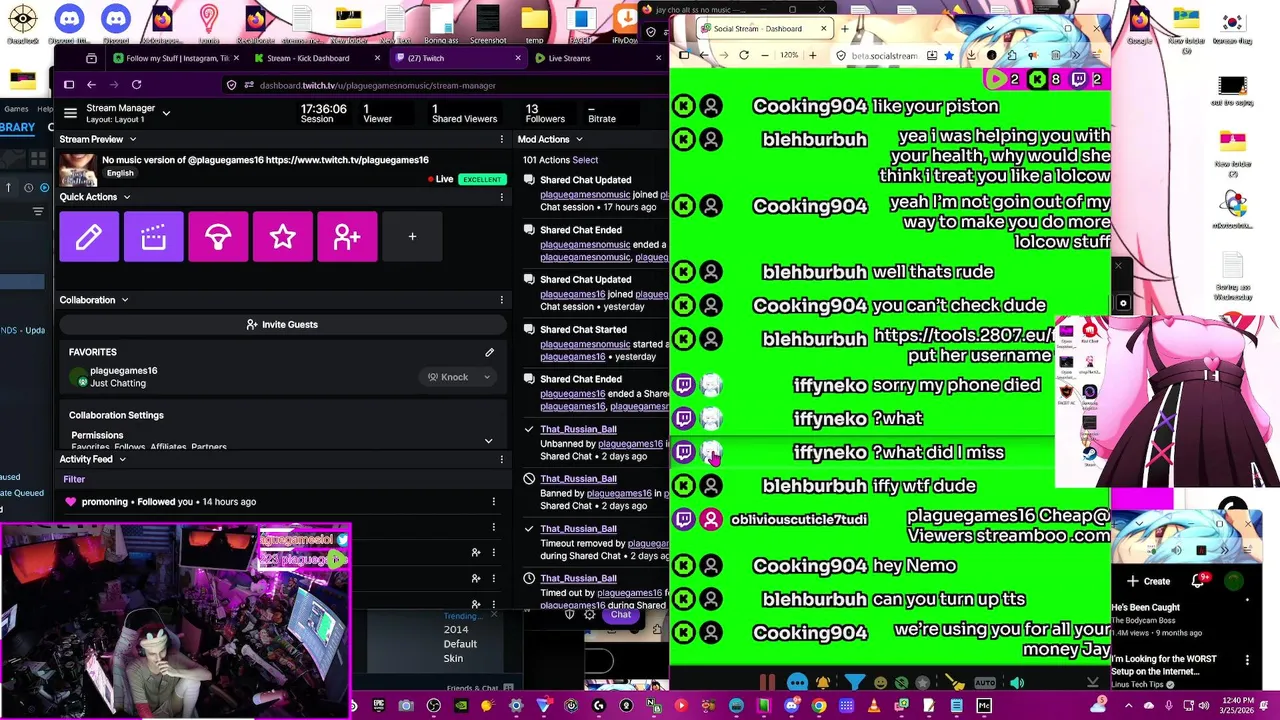Expand the Permissions settings chevron

point(488,440)
